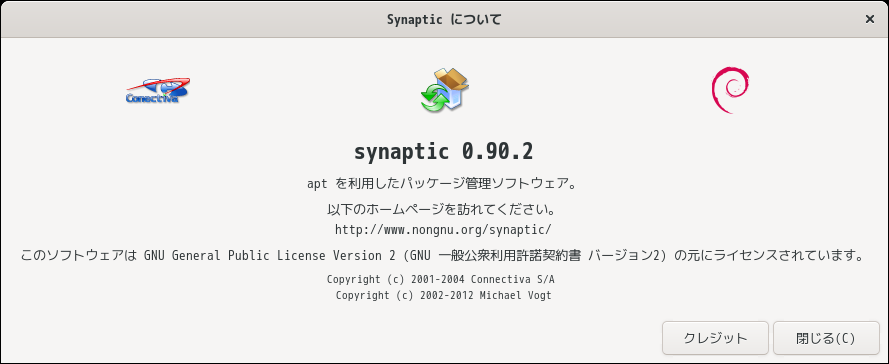The height and width of the screenshot is (364, 889).
Task: Click the 閉じる(C) close button
Action: pyautogui.click(x=826, y=338)
